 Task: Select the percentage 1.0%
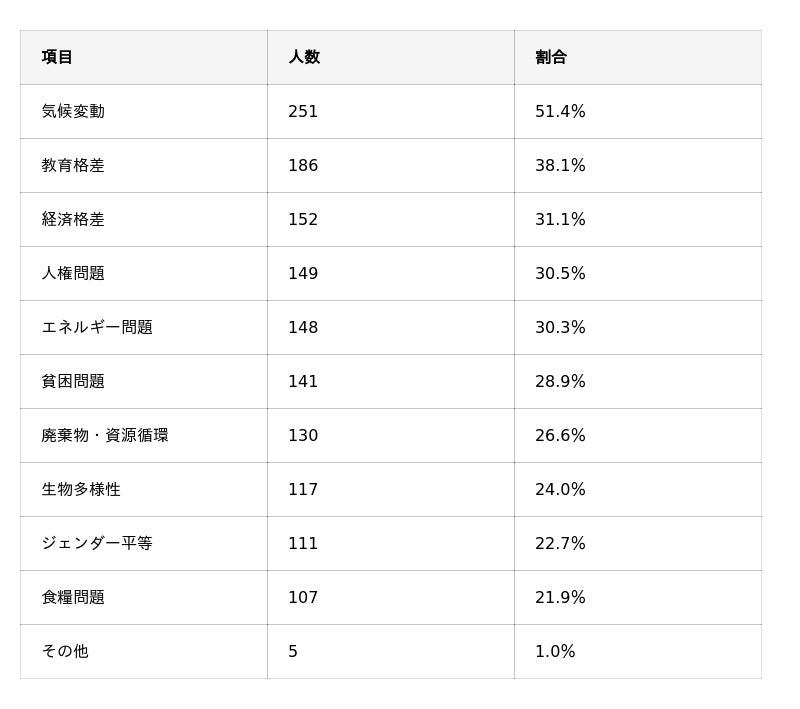(555, 651)
